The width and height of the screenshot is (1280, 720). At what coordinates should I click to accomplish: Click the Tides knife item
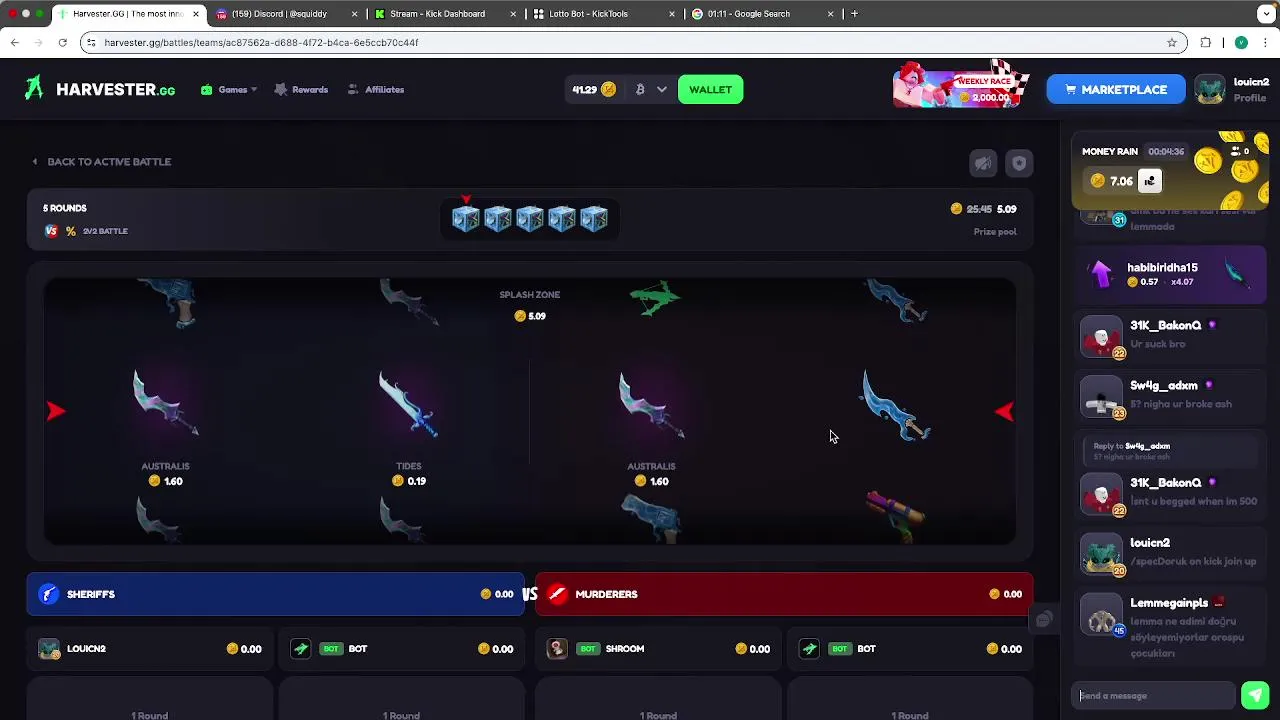pyautogui.click(x=408, y=405)
